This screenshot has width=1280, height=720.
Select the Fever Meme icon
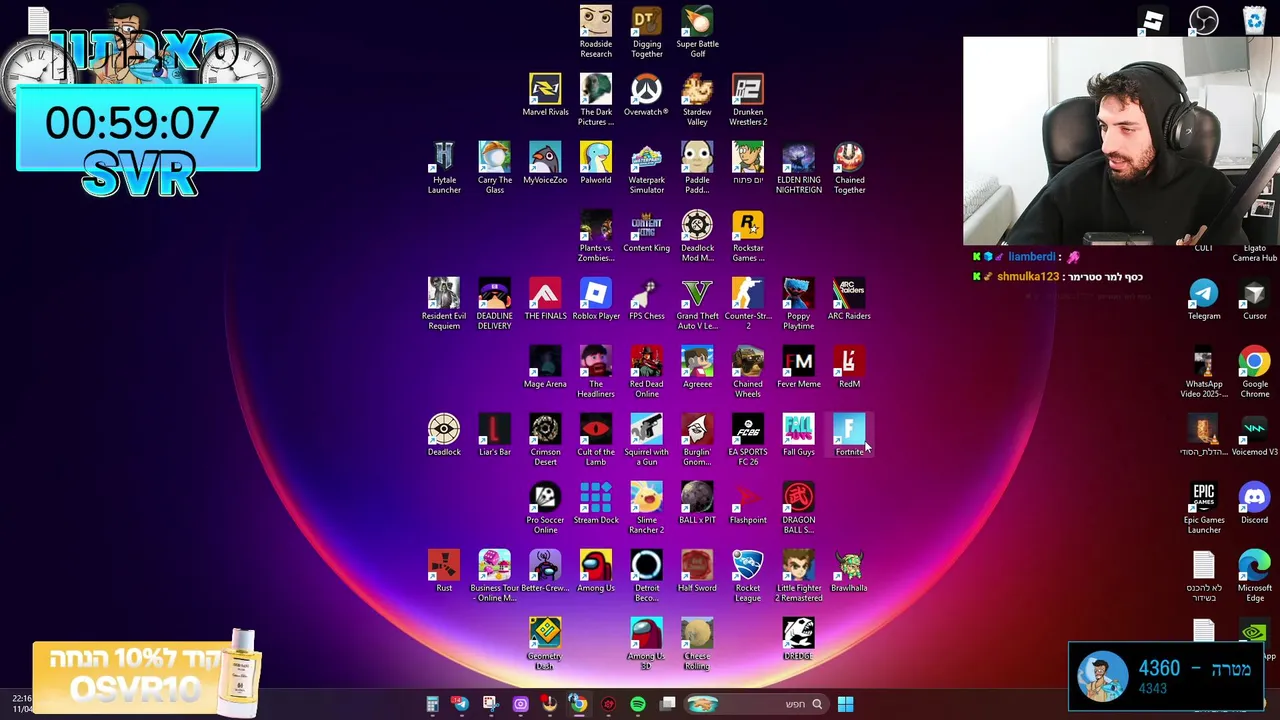click(798, 367)
